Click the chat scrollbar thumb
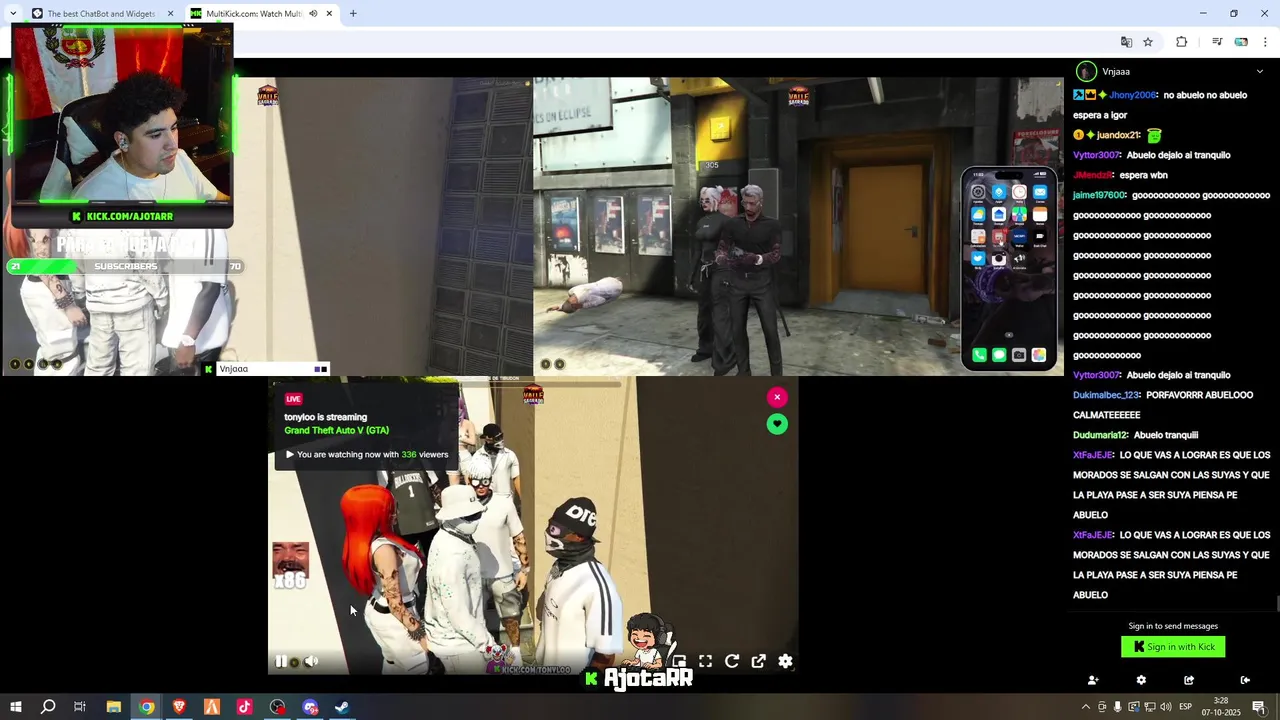 tap(1276, 603)
